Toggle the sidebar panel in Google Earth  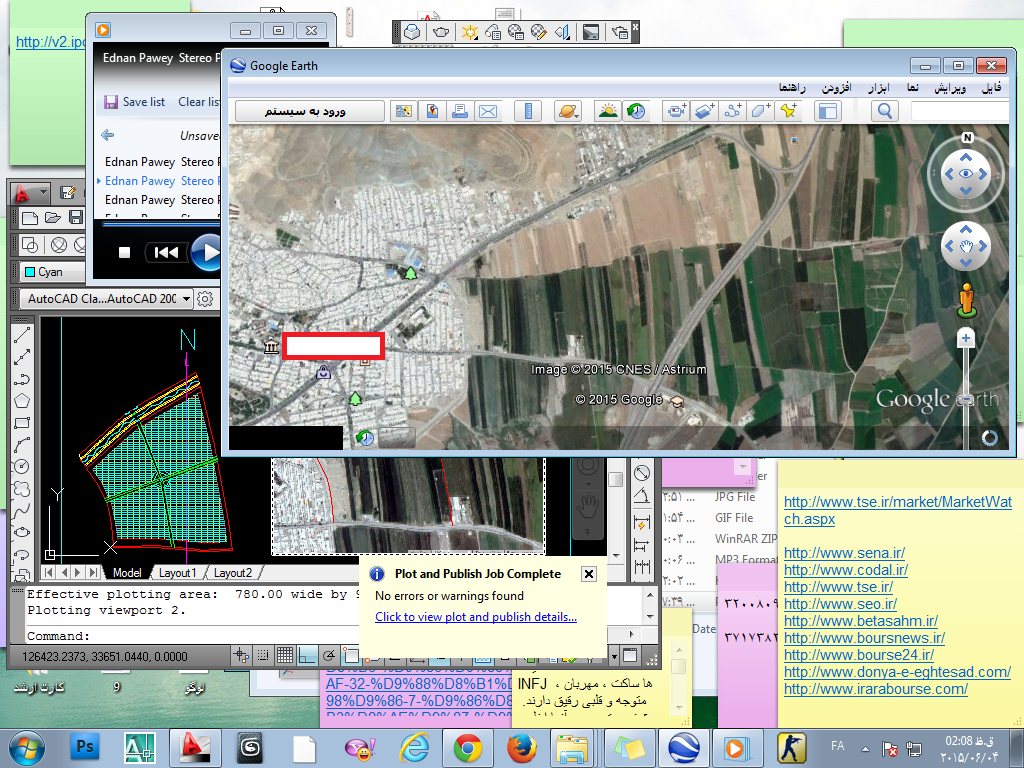[827, 111]
